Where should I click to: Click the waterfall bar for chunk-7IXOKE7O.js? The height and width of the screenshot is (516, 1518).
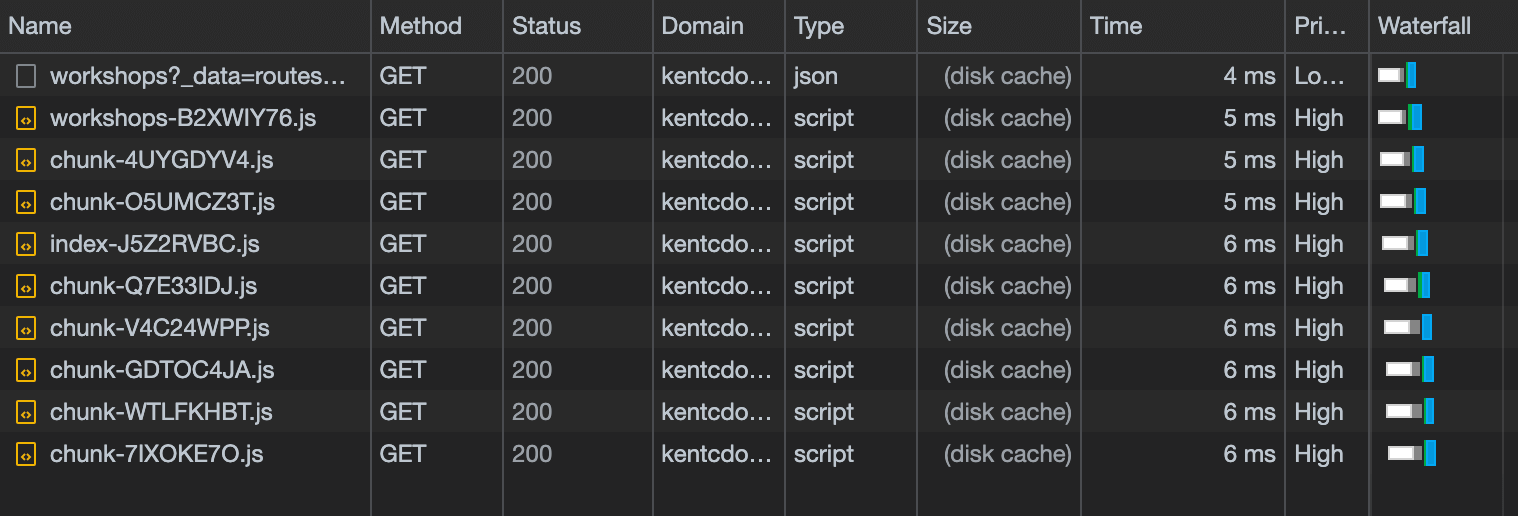coord(1411,454)
